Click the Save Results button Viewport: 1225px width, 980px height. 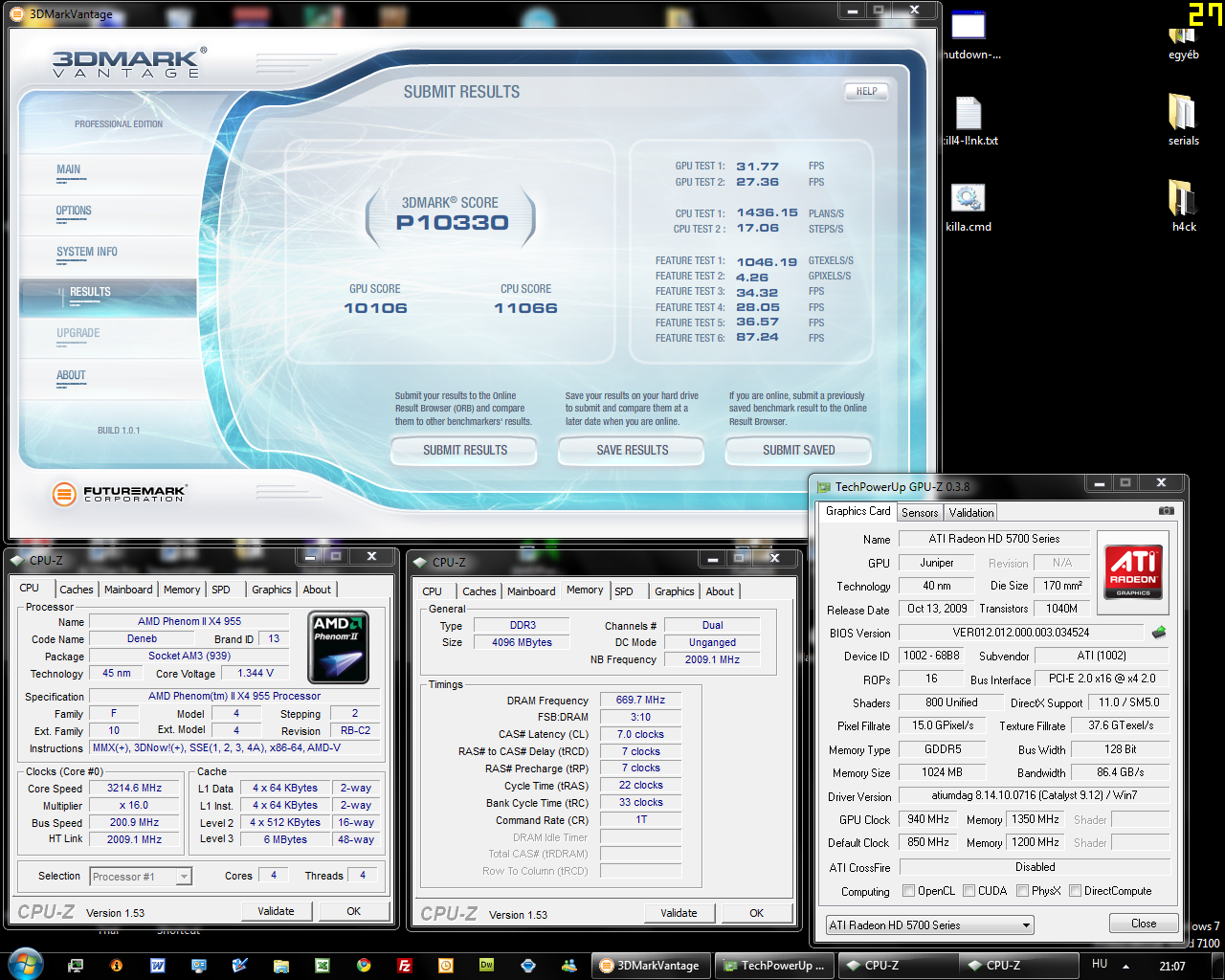(x=633, y=450)
